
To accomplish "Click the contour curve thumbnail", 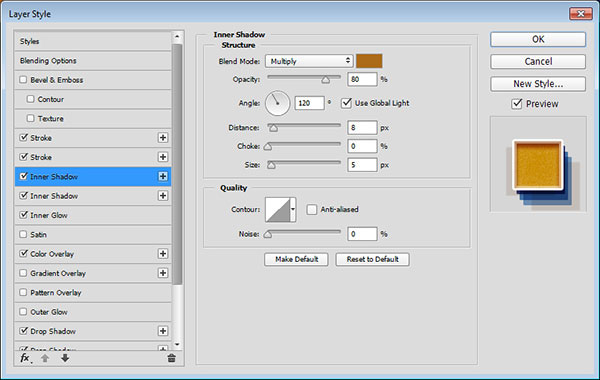I will [x=278, y=209].
